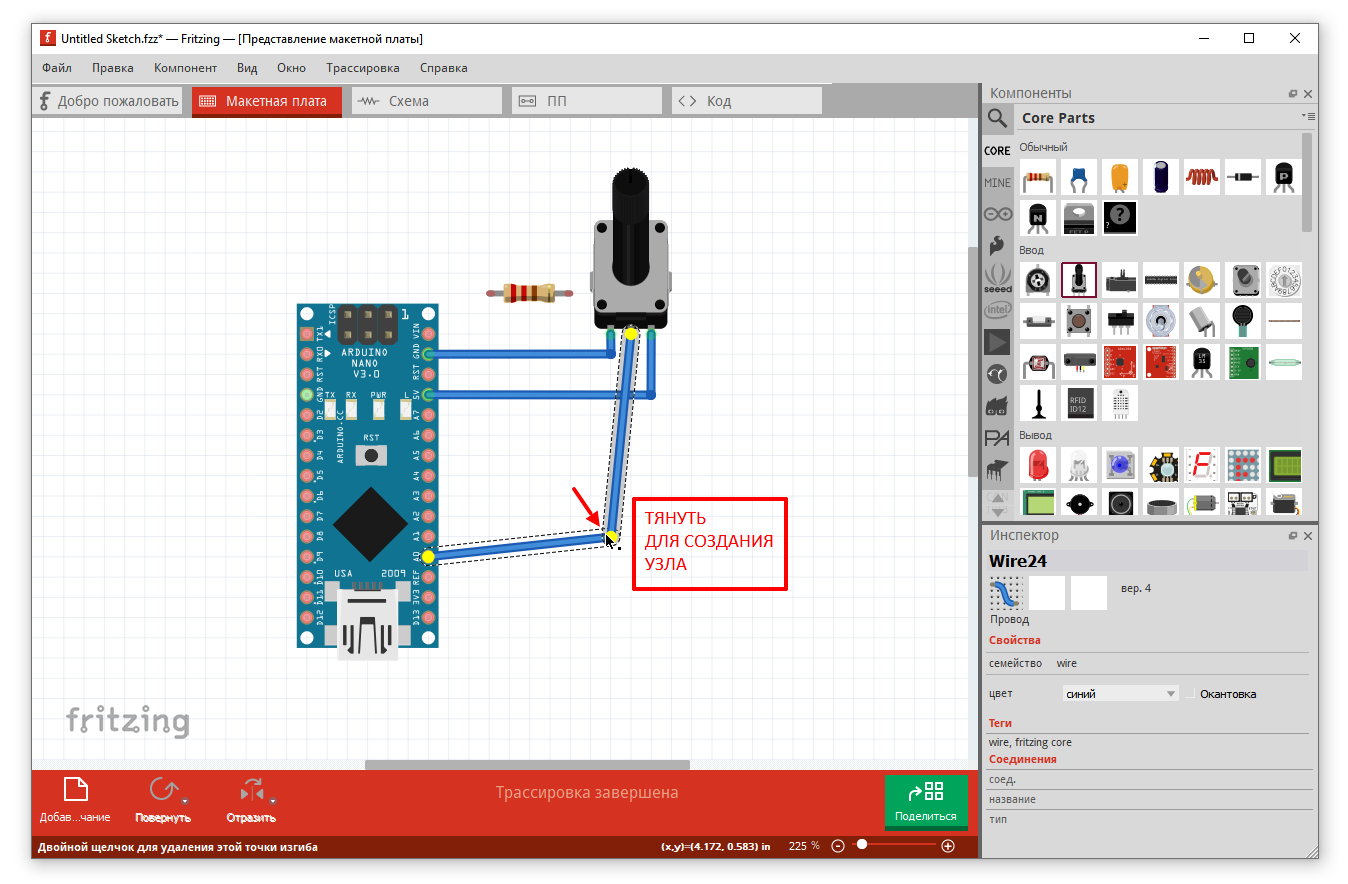Open the Трассировка menu

[x=362, y=68]
